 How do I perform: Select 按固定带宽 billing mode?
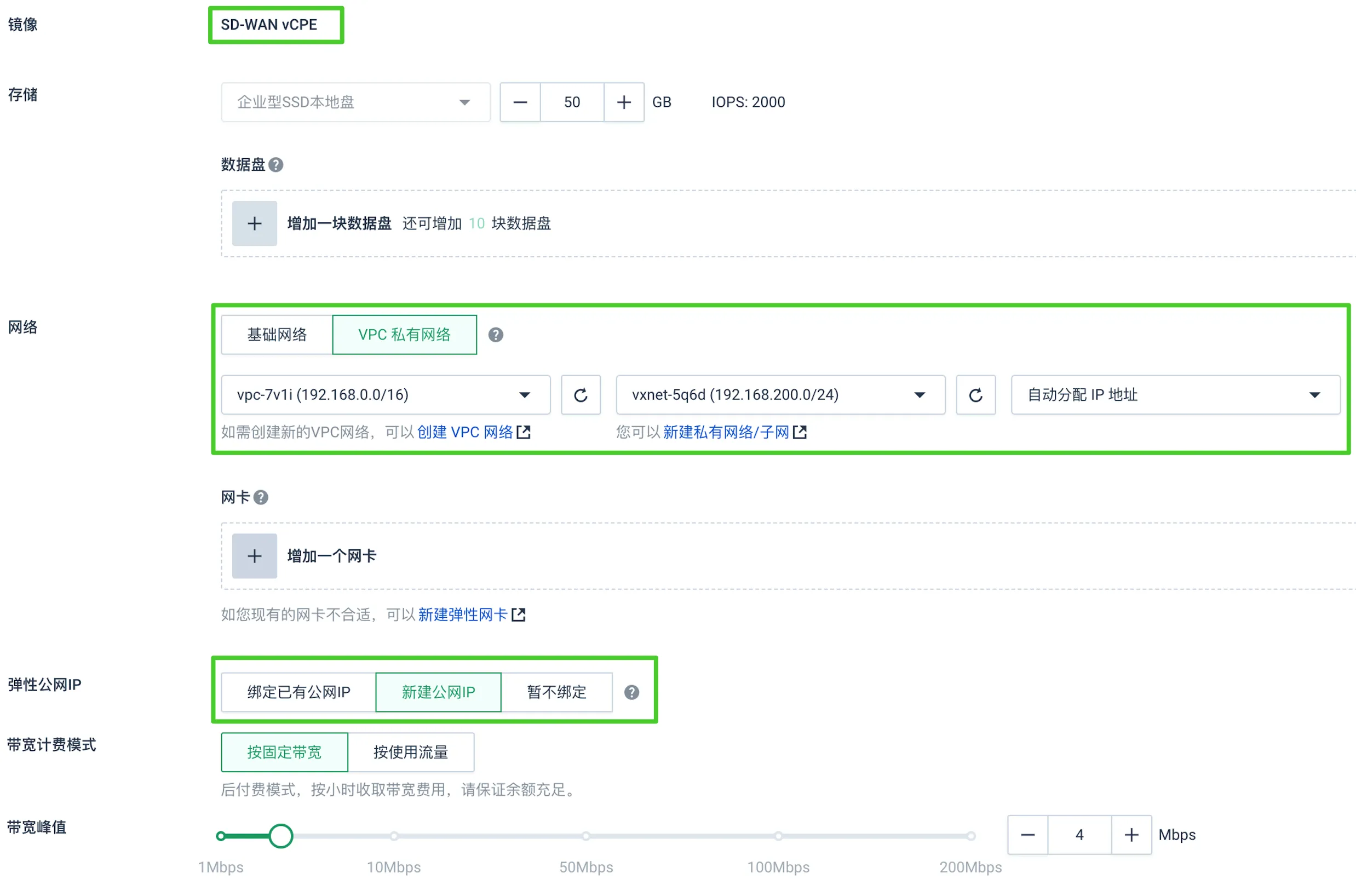point(285,753)
